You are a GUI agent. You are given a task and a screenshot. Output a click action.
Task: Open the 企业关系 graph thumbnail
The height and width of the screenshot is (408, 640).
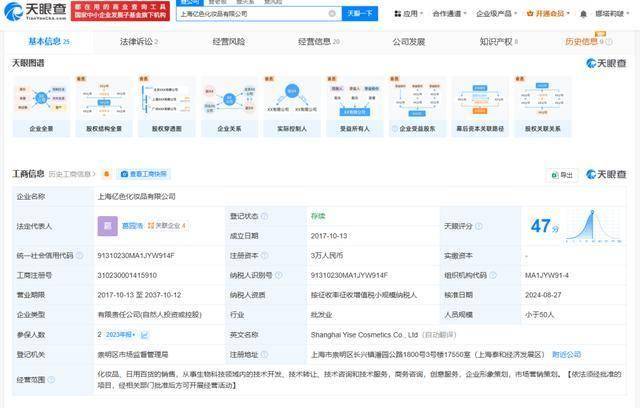(x=229, y=106)
